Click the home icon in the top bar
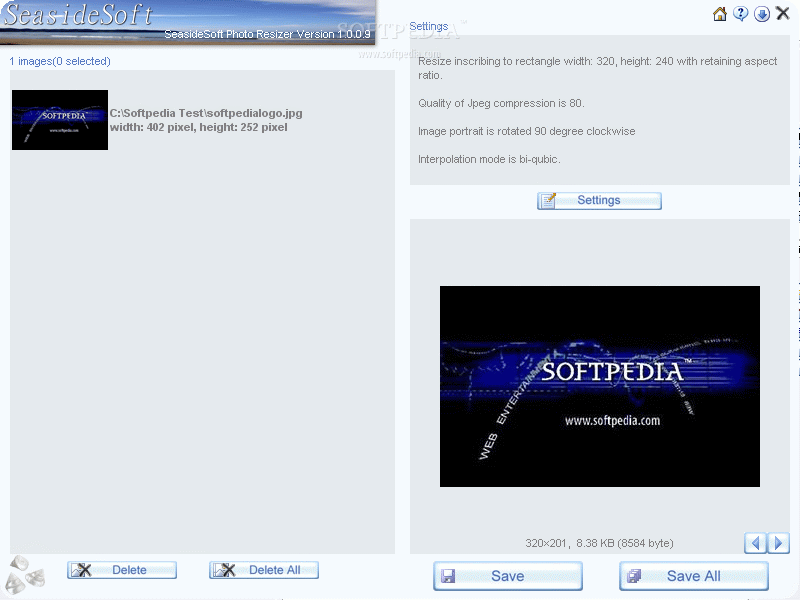The height and width of the screenshot is (600, 800). pos(720,14)
